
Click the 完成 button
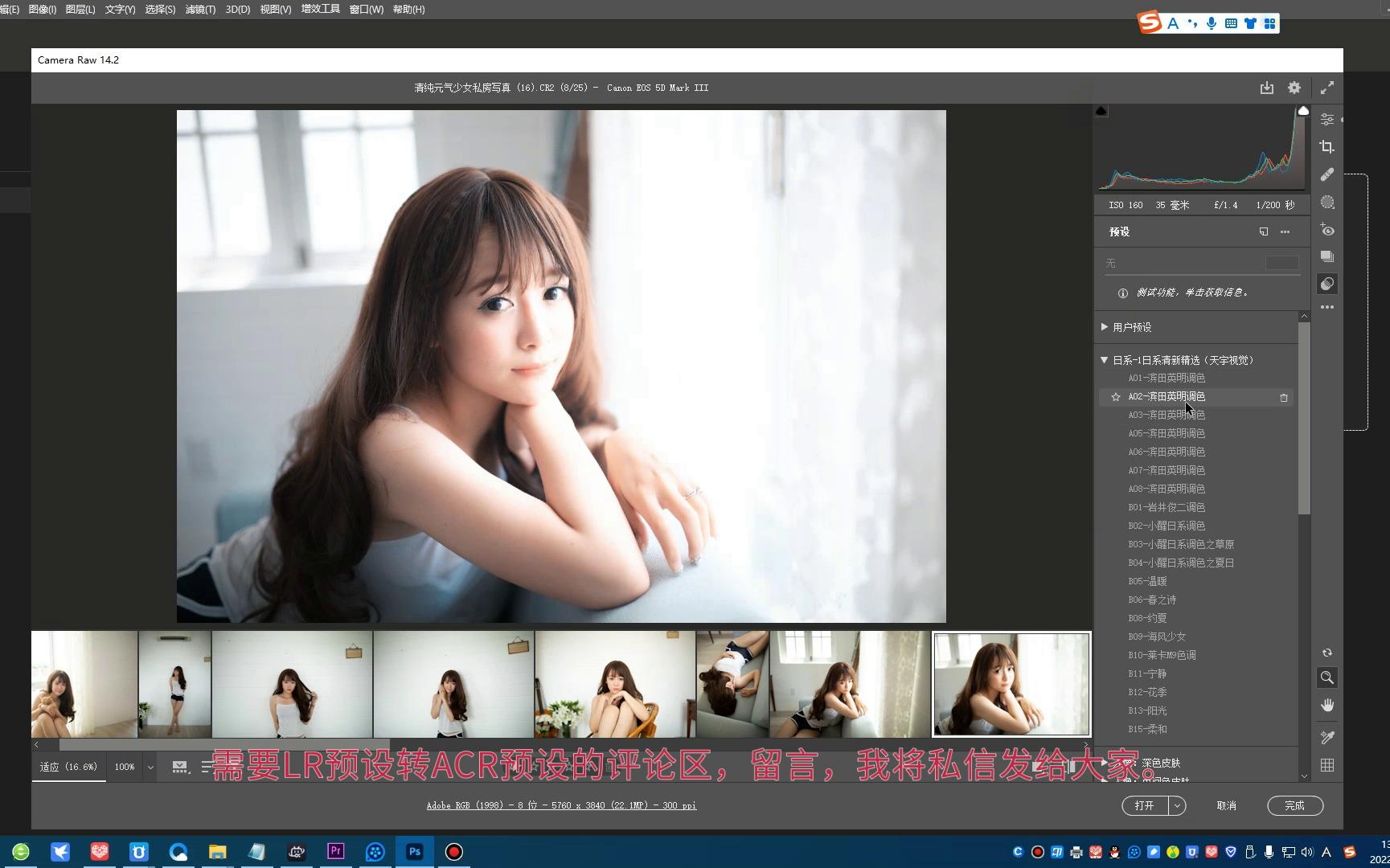coord(1294,805)
